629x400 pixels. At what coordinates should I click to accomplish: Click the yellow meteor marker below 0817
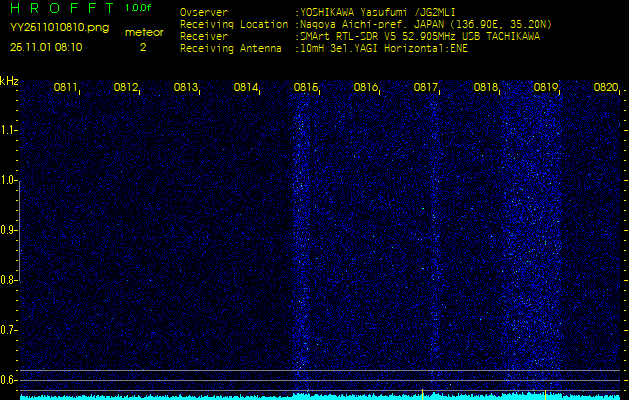422,394
